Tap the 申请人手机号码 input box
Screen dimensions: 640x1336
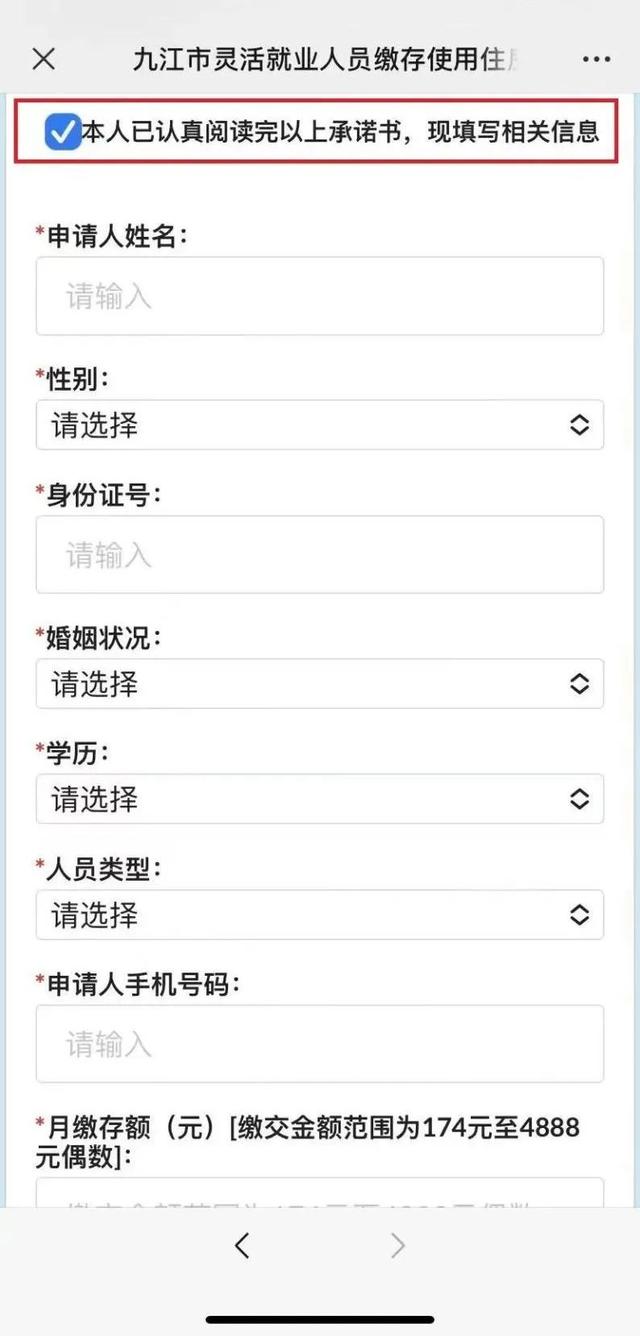click(x=319, y=1043)
